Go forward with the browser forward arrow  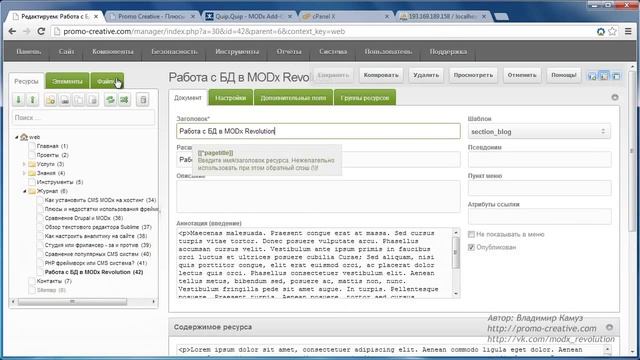click(x=26, y=31)
